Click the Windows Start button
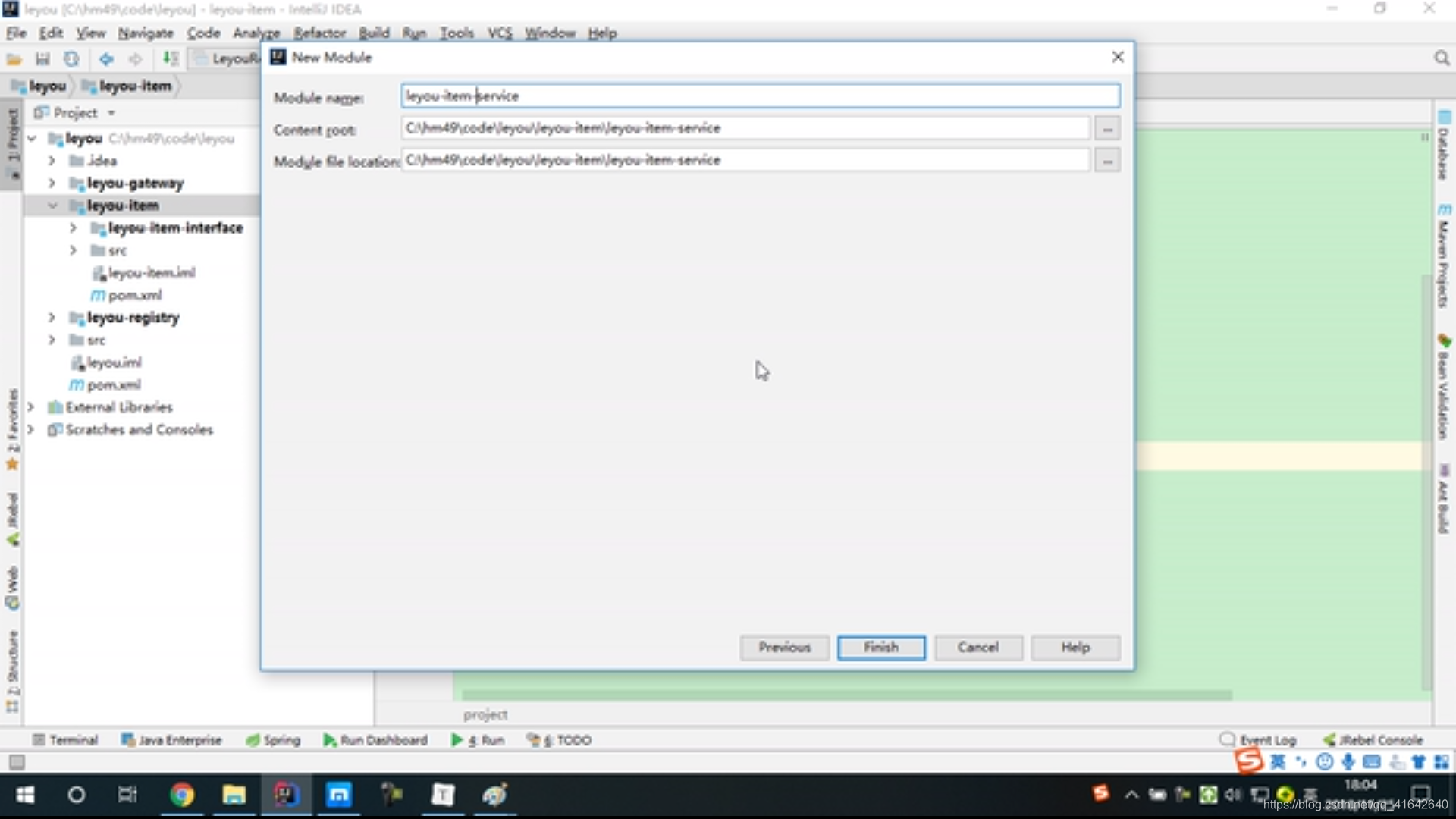 click(25, 795)
